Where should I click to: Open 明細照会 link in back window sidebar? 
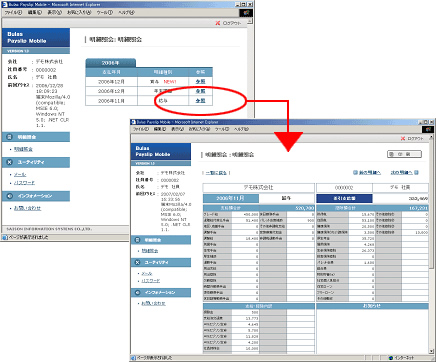point(23,149)
